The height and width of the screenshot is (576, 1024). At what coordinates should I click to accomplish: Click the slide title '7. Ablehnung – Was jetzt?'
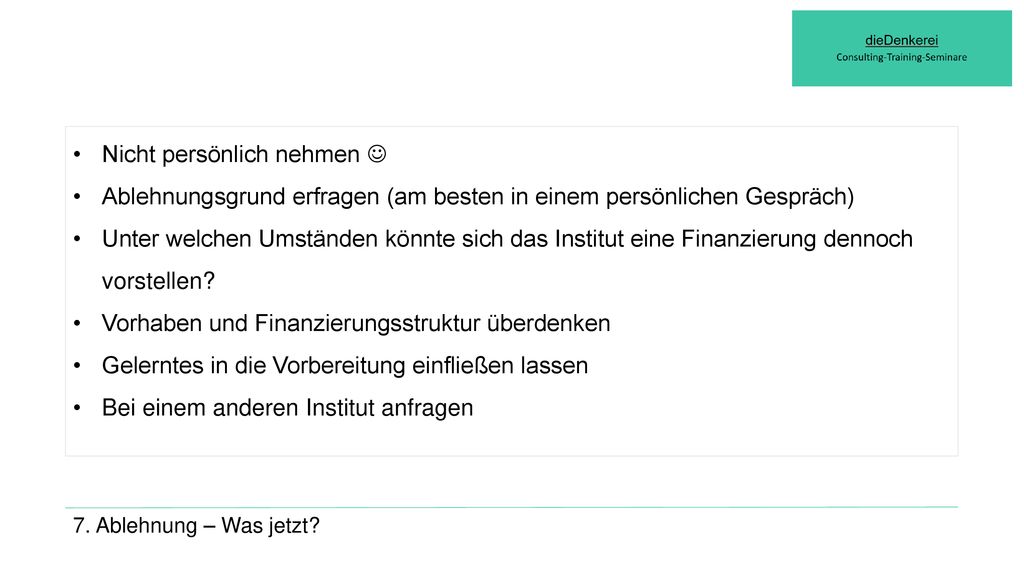(196, 526)
